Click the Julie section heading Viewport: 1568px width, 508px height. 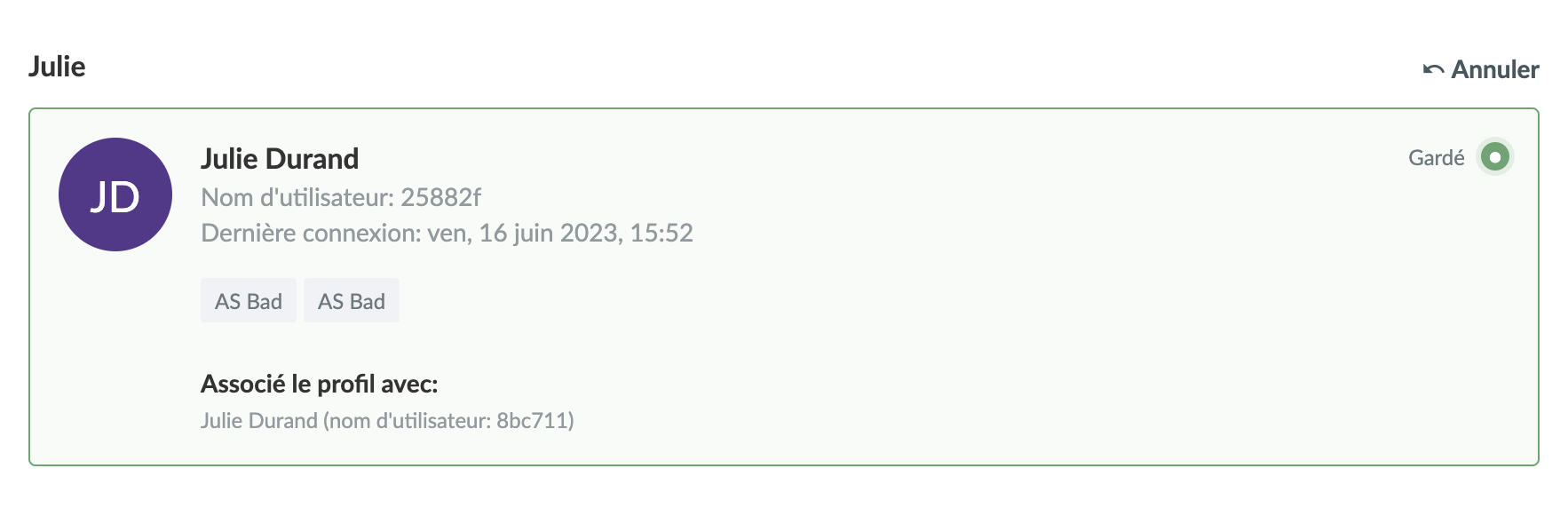pos(57,67)
